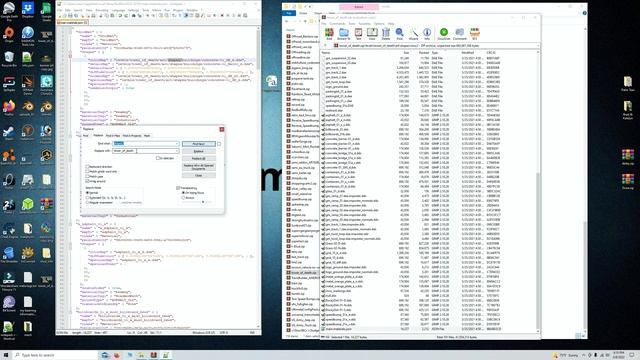Select Regular expression search mode
Screen dimensions: 640x360
pyautogui.click(x=87, y=202)
